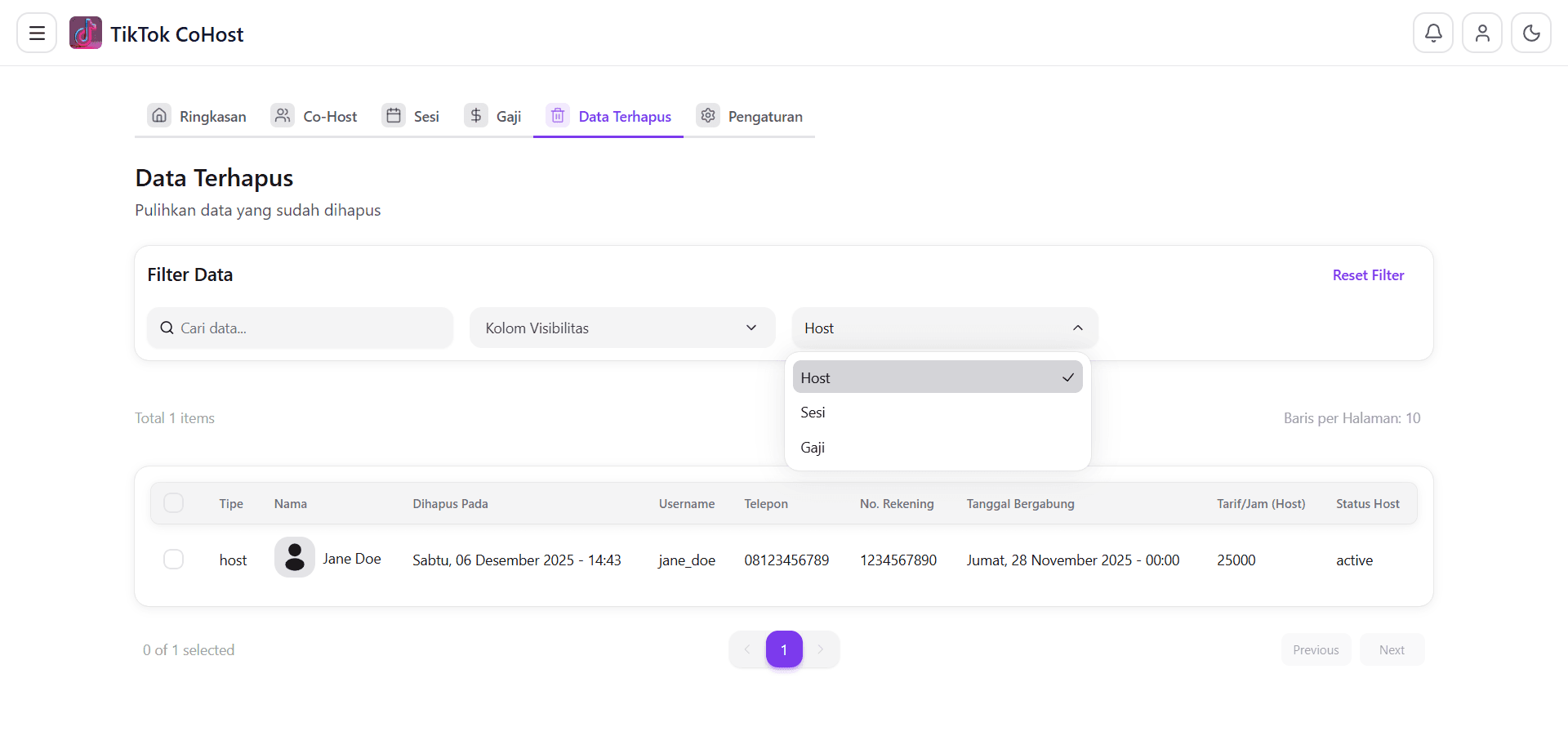Open the Kolom Visibilitas dropdown
The image size is (1568, 745).
point(621,328)
